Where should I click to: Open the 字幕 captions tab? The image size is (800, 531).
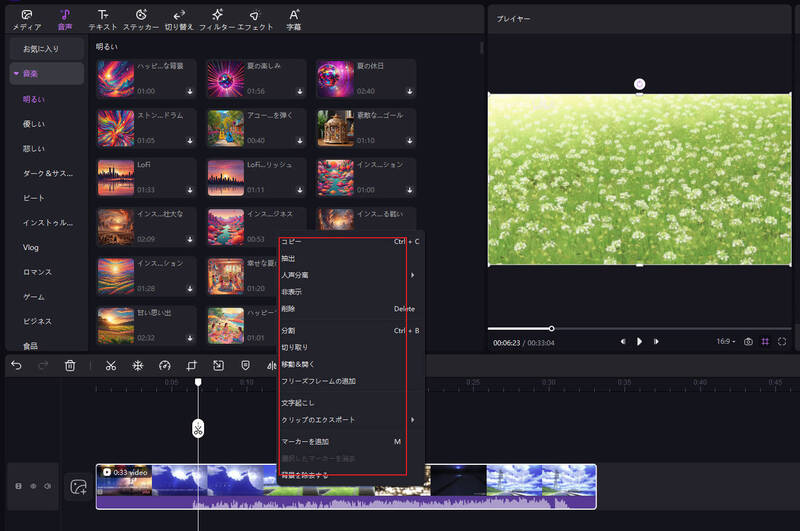click(293, 20)
